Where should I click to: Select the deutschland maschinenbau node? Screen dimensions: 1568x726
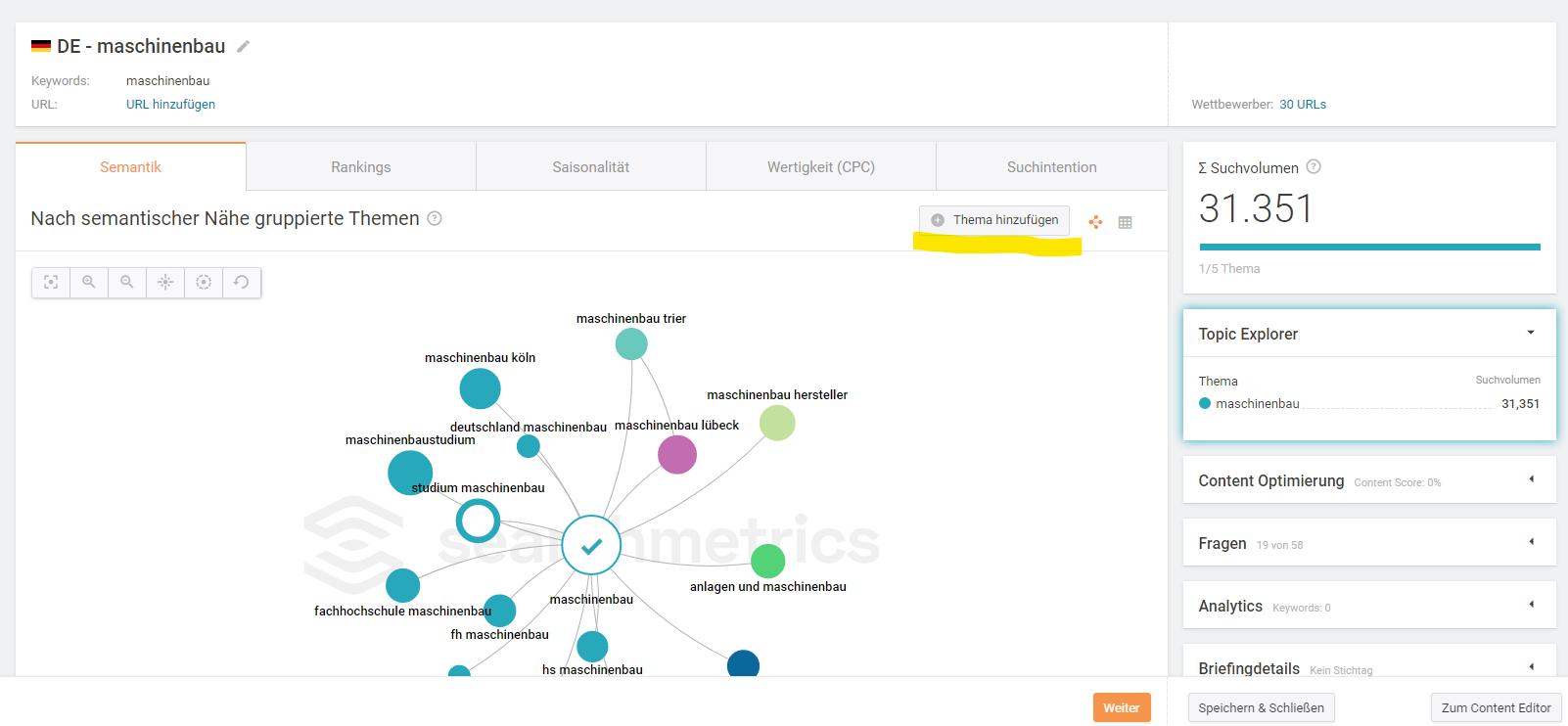[x=529, y=446]
